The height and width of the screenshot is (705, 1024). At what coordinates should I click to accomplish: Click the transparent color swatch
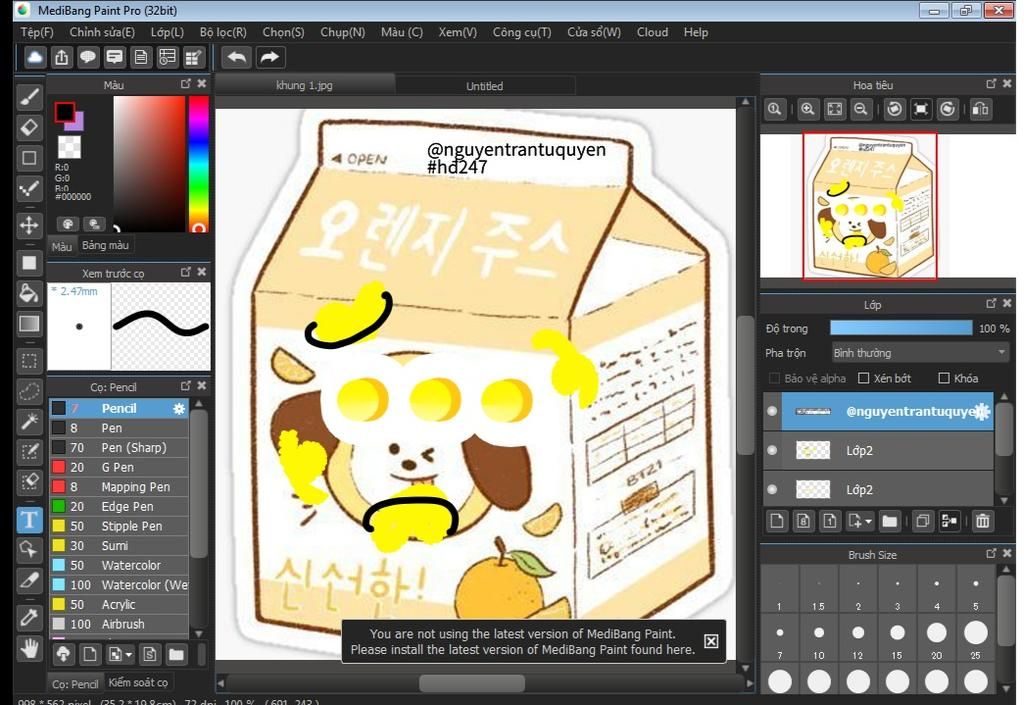pyautogui.click(x=69, y=146)
